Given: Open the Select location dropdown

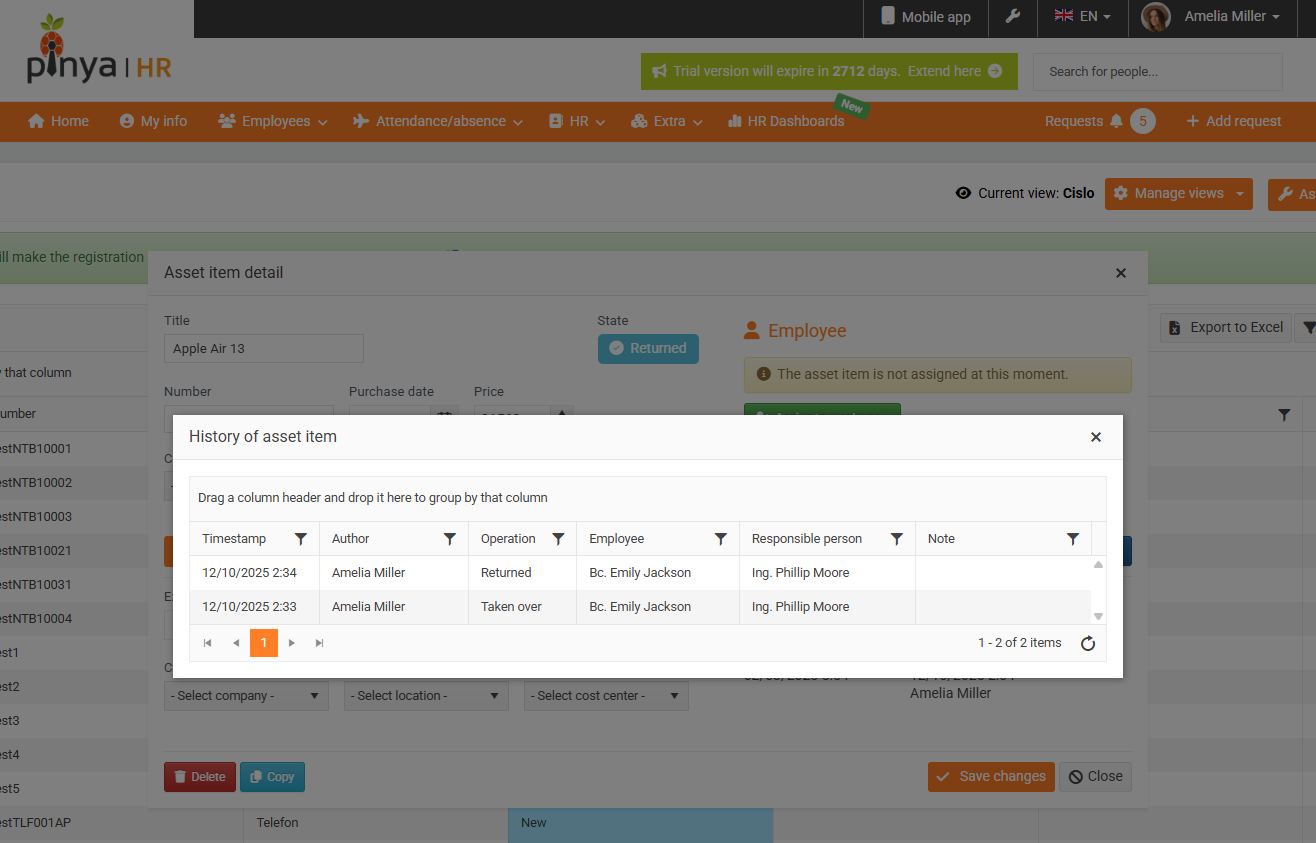Looking at the screenshot, I should tap(426, 696).
